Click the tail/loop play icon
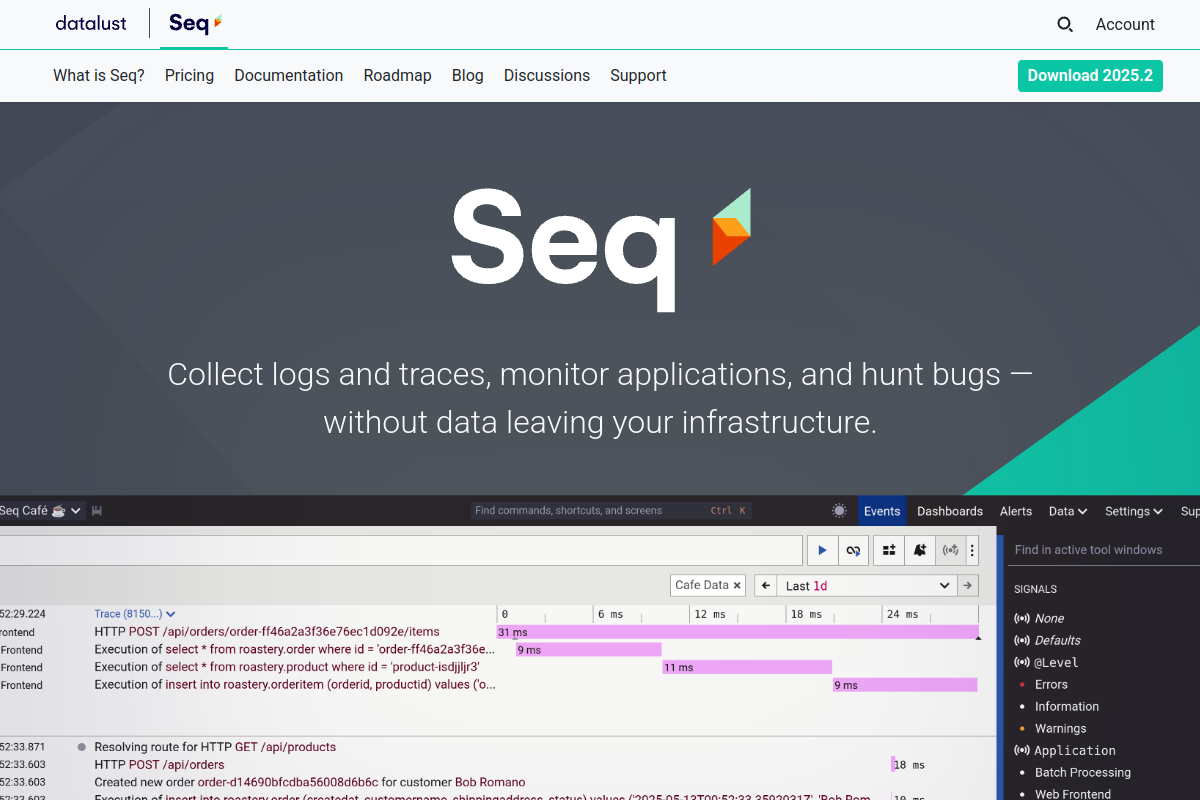Screen dimensions: 1200x800 (853, 550)
